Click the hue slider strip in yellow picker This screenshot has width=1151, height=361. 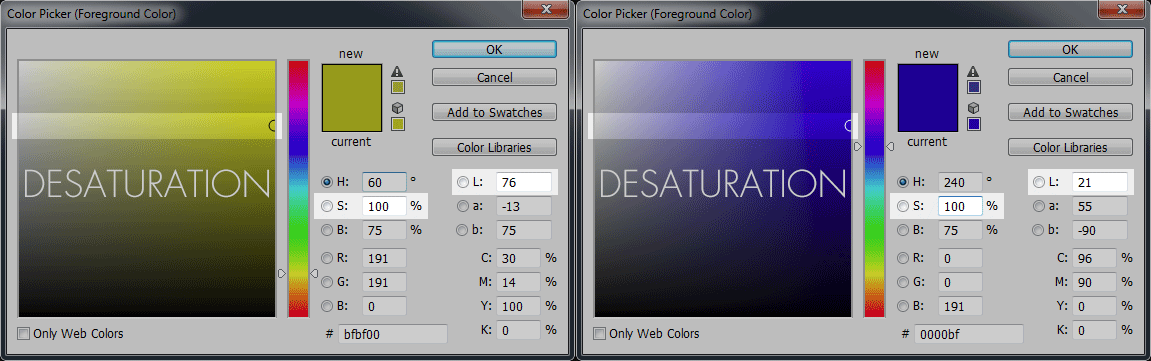tap(298, 189)
